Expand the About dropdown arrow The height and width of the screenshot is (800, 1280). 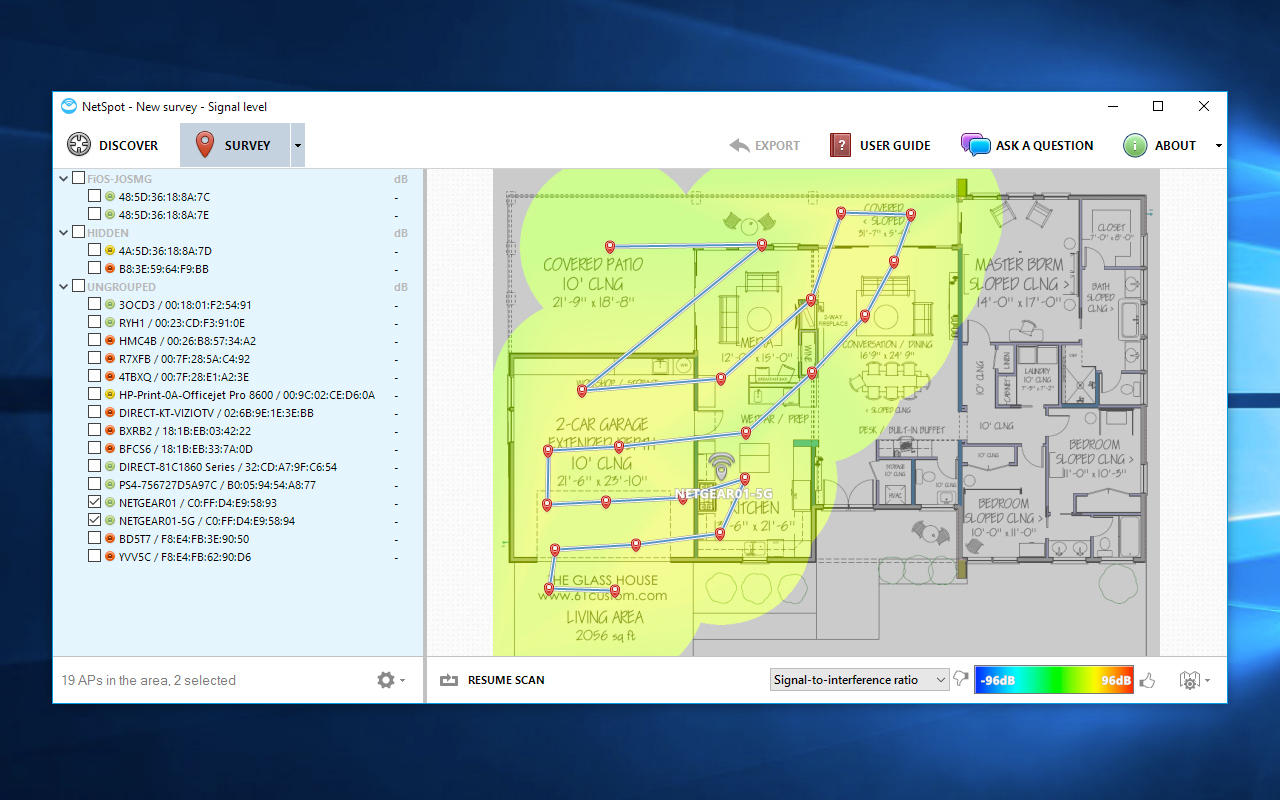pos(1218,146)
